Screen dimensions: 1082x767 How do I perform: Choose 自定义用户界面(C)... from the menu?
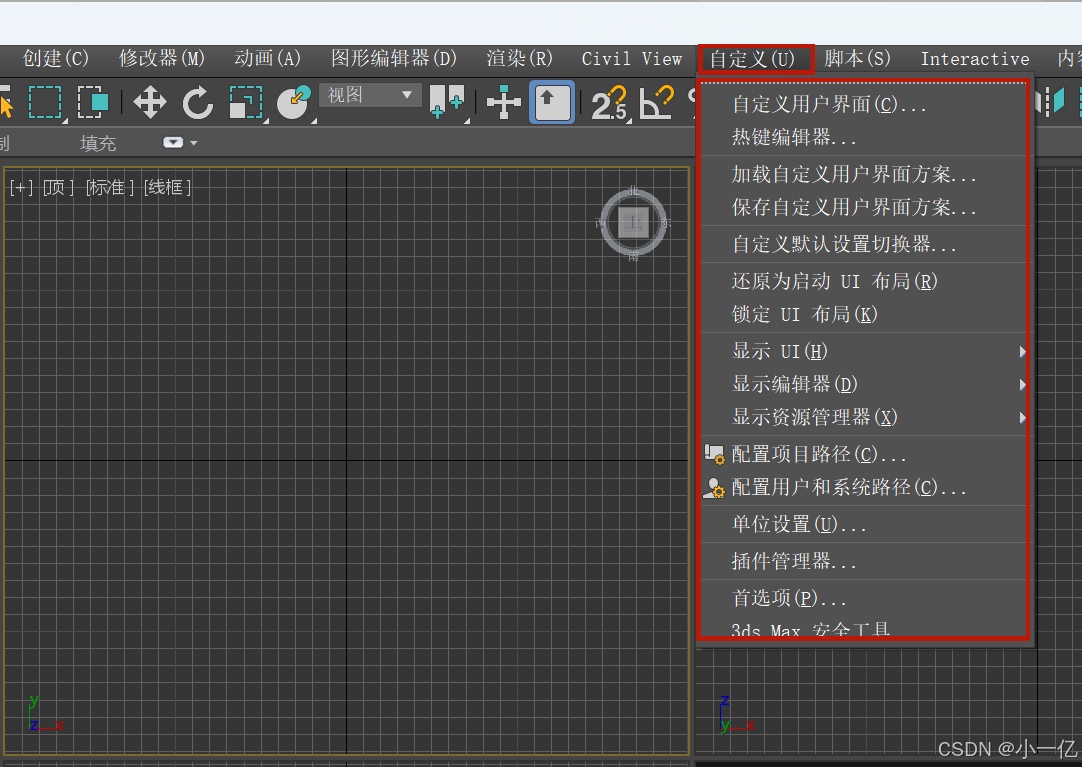[x=865, y=104]
